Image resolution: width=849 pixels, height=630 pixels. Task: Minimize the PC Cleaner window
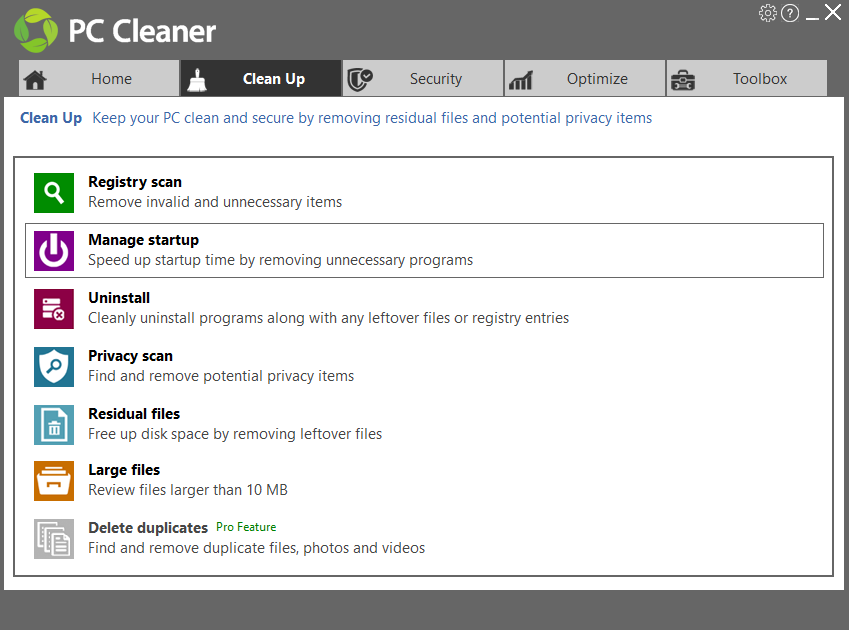(812, 14)
